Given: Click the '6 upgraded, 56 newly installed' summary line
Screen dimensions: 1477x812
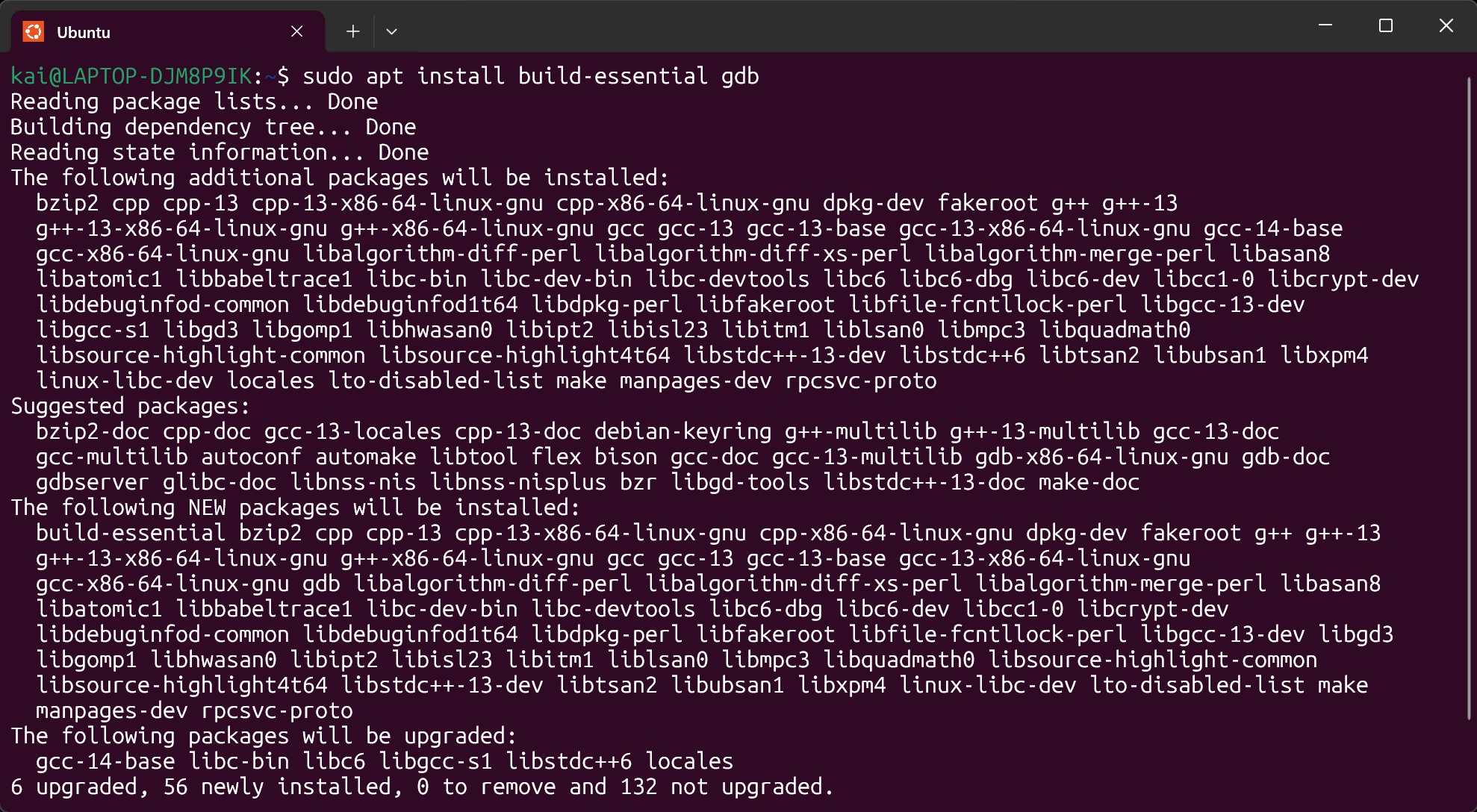Looking at the screenshot, I should click(x=421, y=787).
